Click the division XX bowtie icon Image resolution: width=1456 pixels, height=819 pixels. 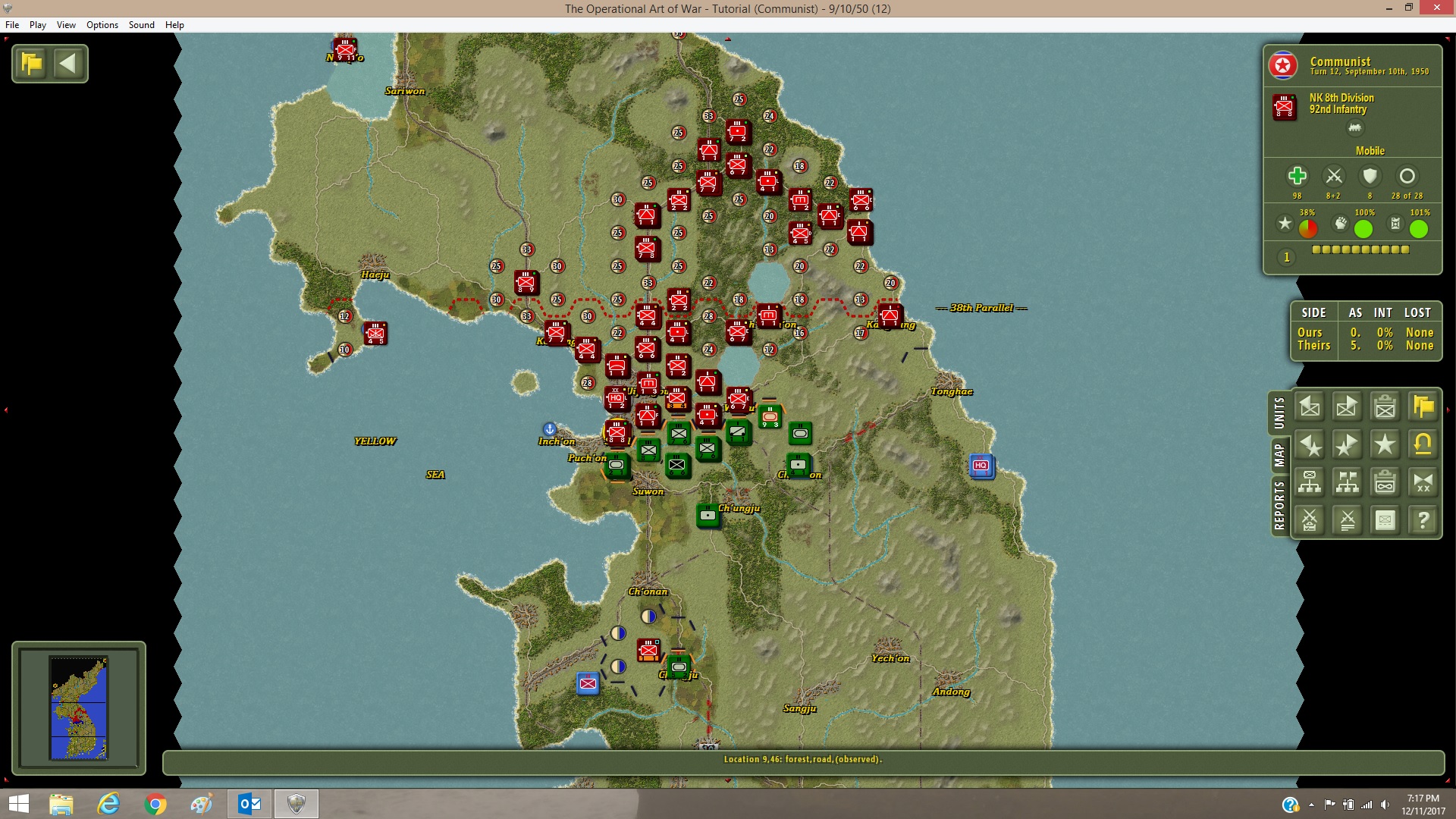1423,482
